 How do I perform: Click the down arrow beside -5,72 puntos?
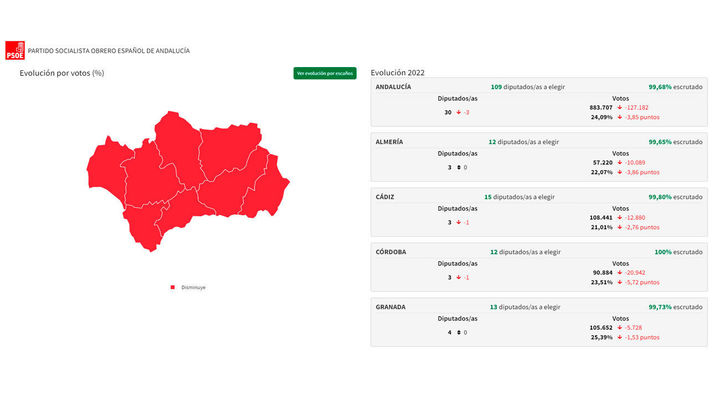pos(619,282)
